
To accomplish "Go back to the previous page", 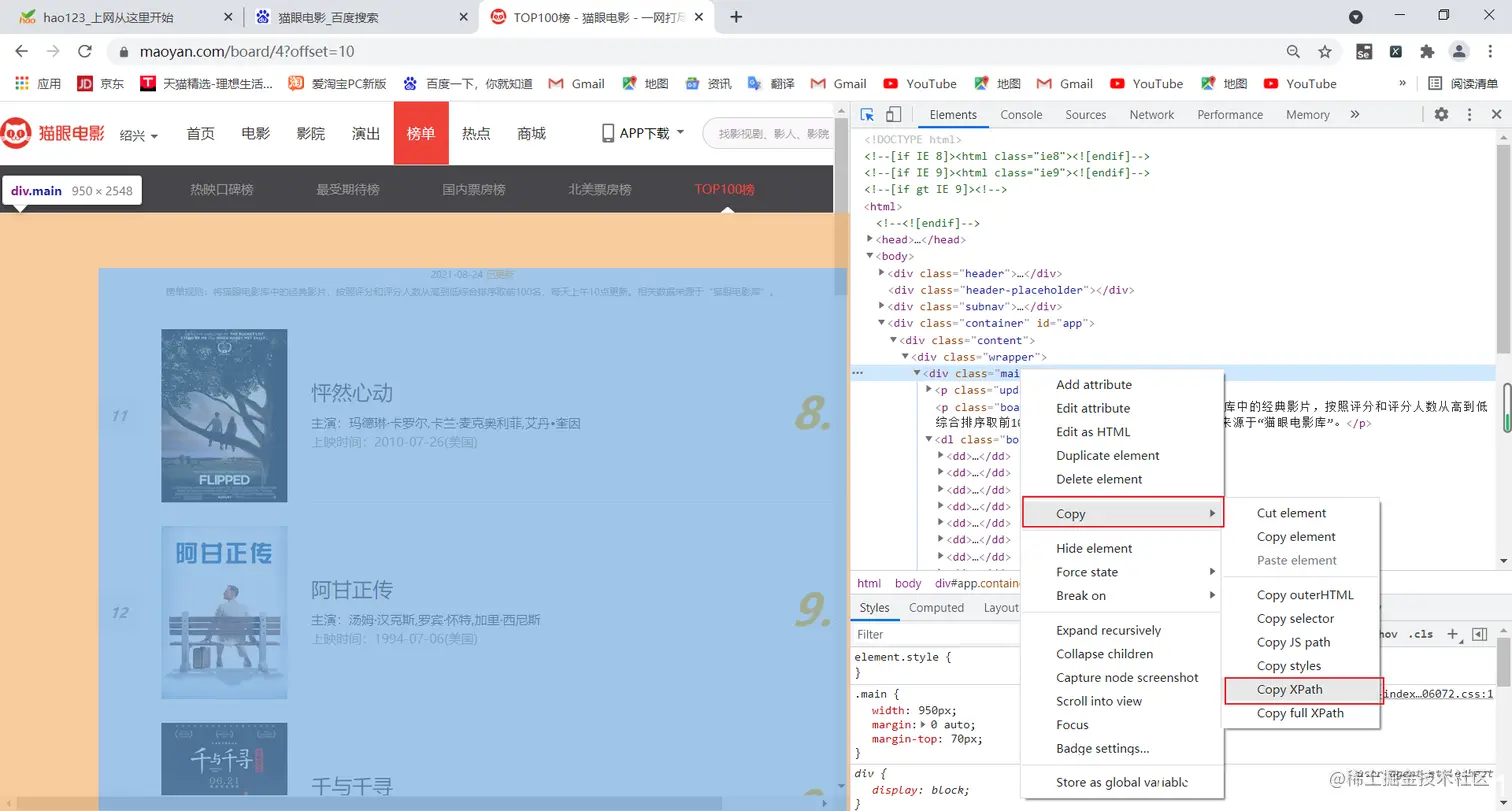I will (x=22, y=51).
